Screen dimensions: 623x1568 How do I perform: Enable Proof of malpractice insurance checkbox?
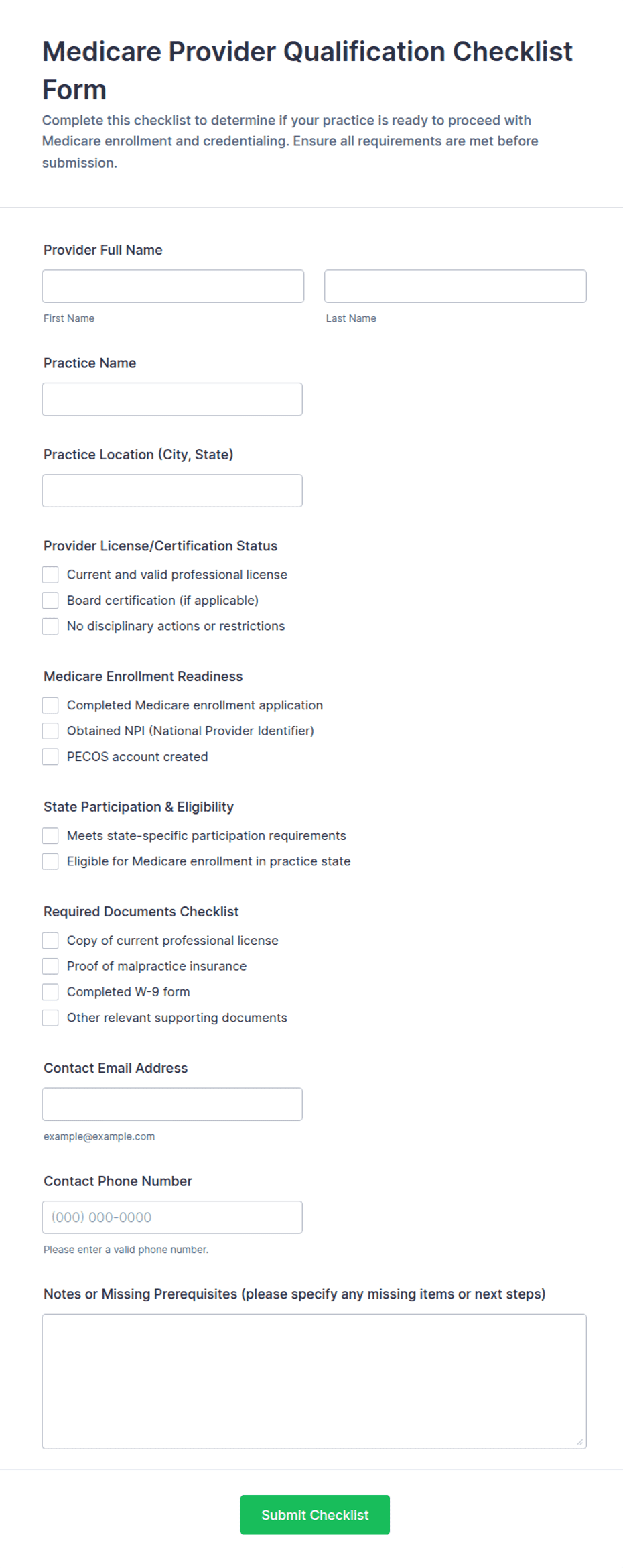tap(50, 966)
